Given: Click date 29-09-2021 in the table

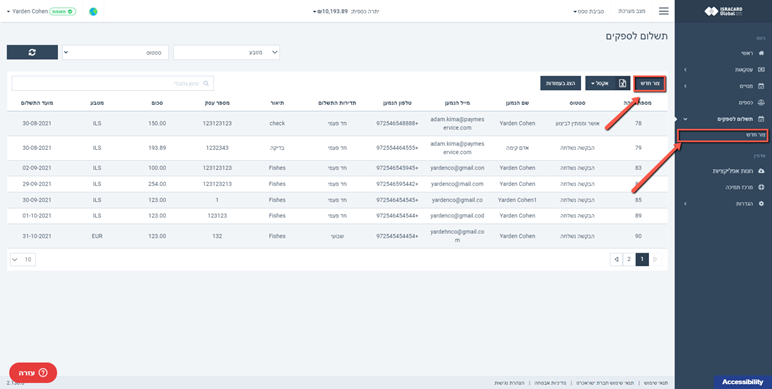Looking at the screenshot, I should coord(37,184).
